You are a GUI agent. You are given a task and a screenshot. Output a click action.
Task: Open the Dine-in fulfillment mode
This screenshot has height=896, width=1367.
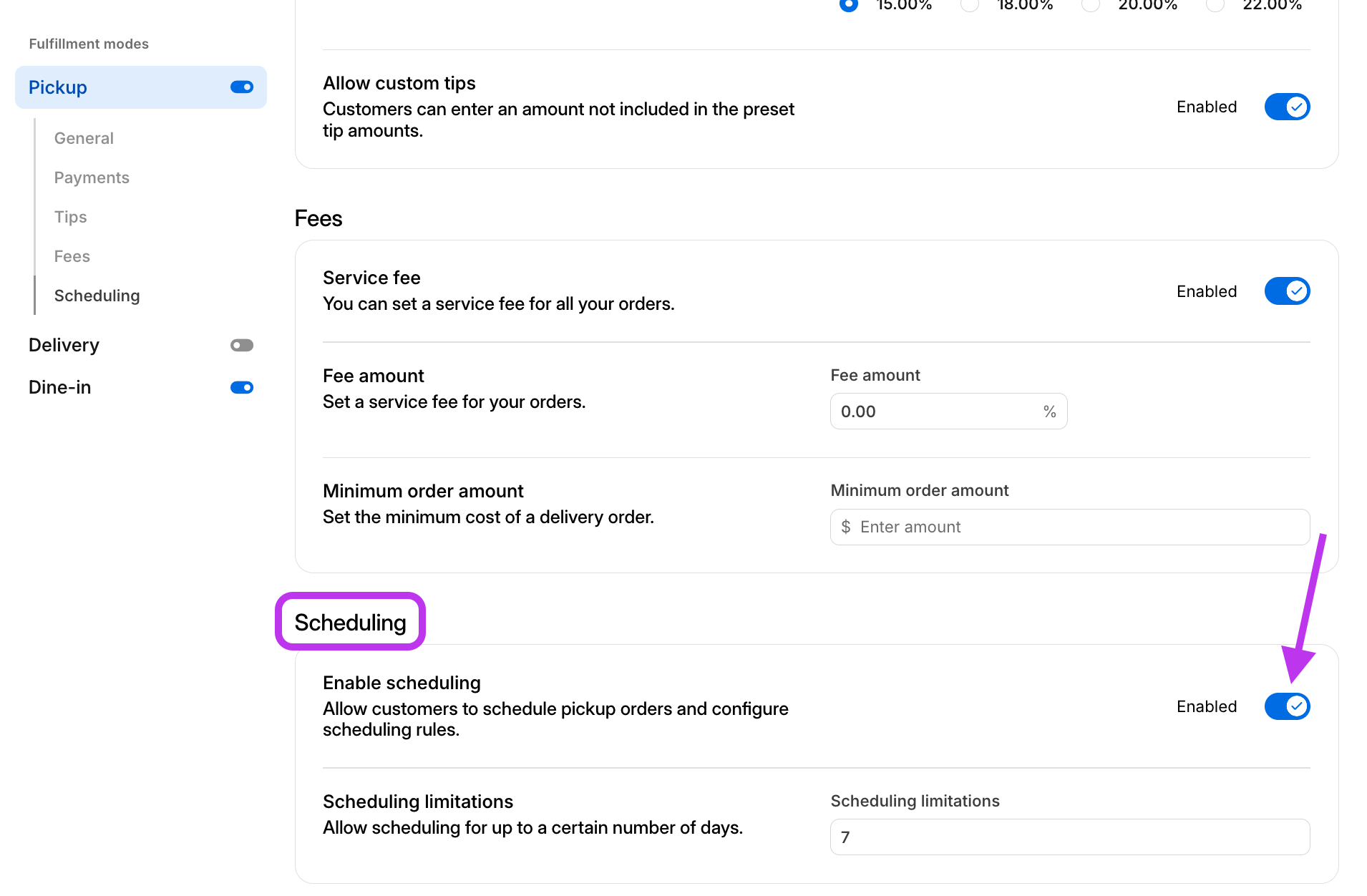59,387
